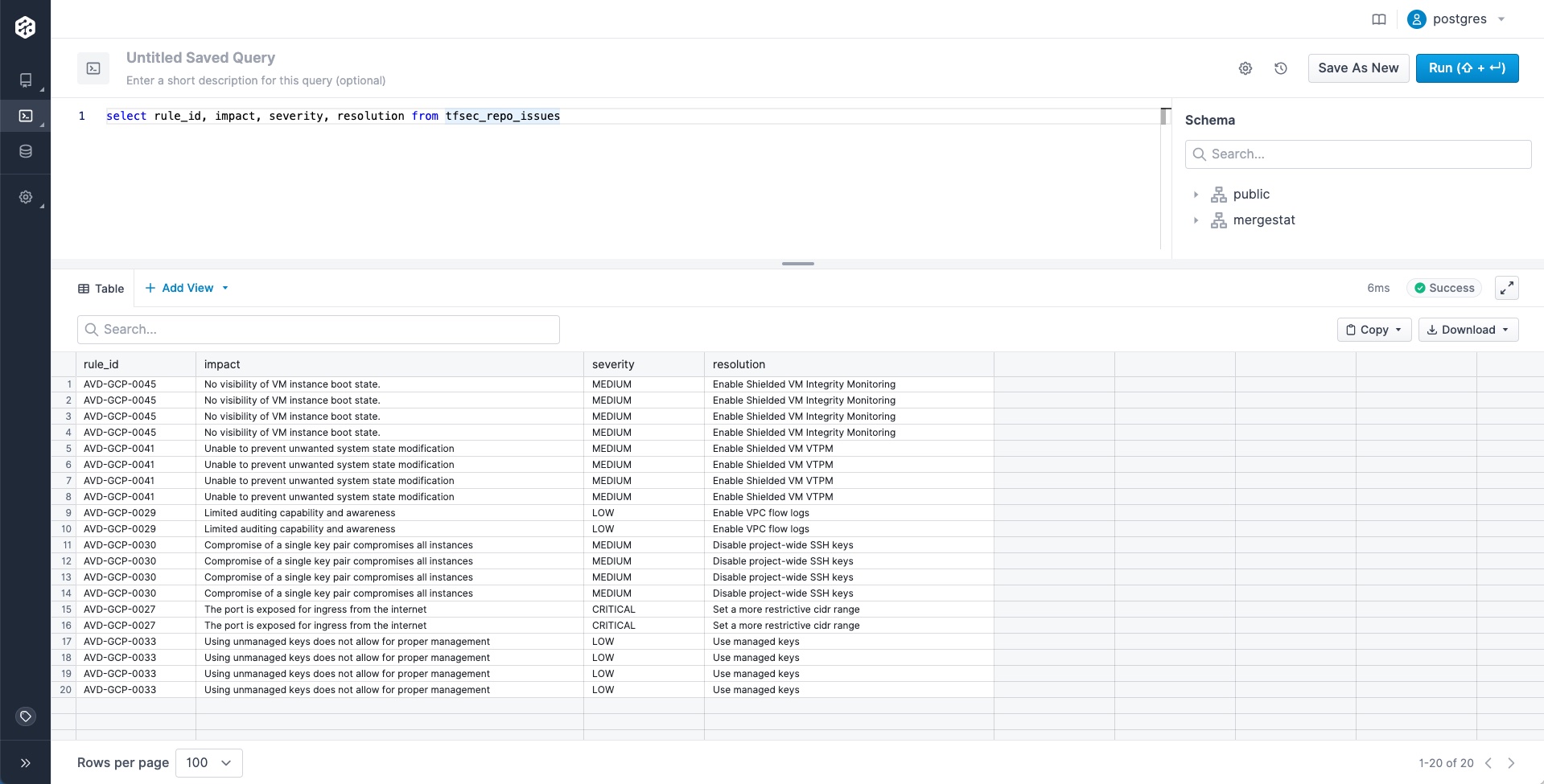1544x784 pixels.
Task: Open the database connect icon in sidebar
Action: click(x=26, y=151)
